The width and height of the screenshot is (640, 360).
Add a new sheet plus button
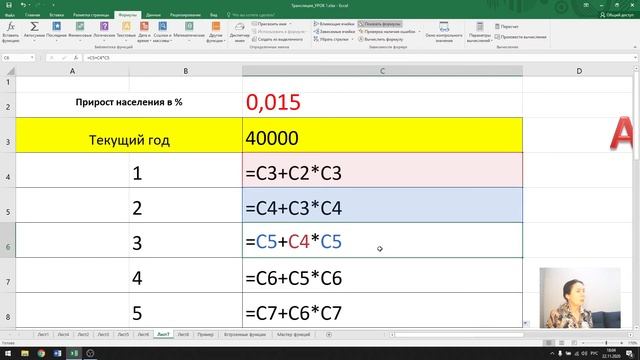click(x=329, y=334)
